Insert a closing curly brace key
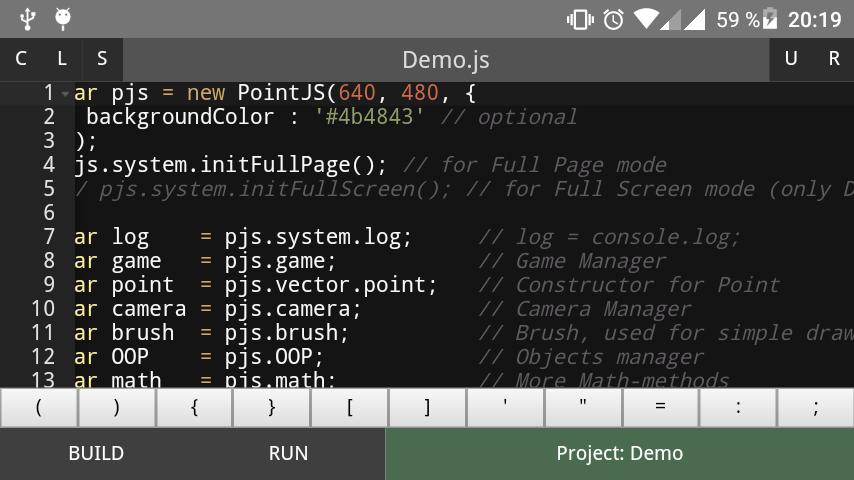The height and width of the screenshot is (480, 854). (x=271, y=408)
